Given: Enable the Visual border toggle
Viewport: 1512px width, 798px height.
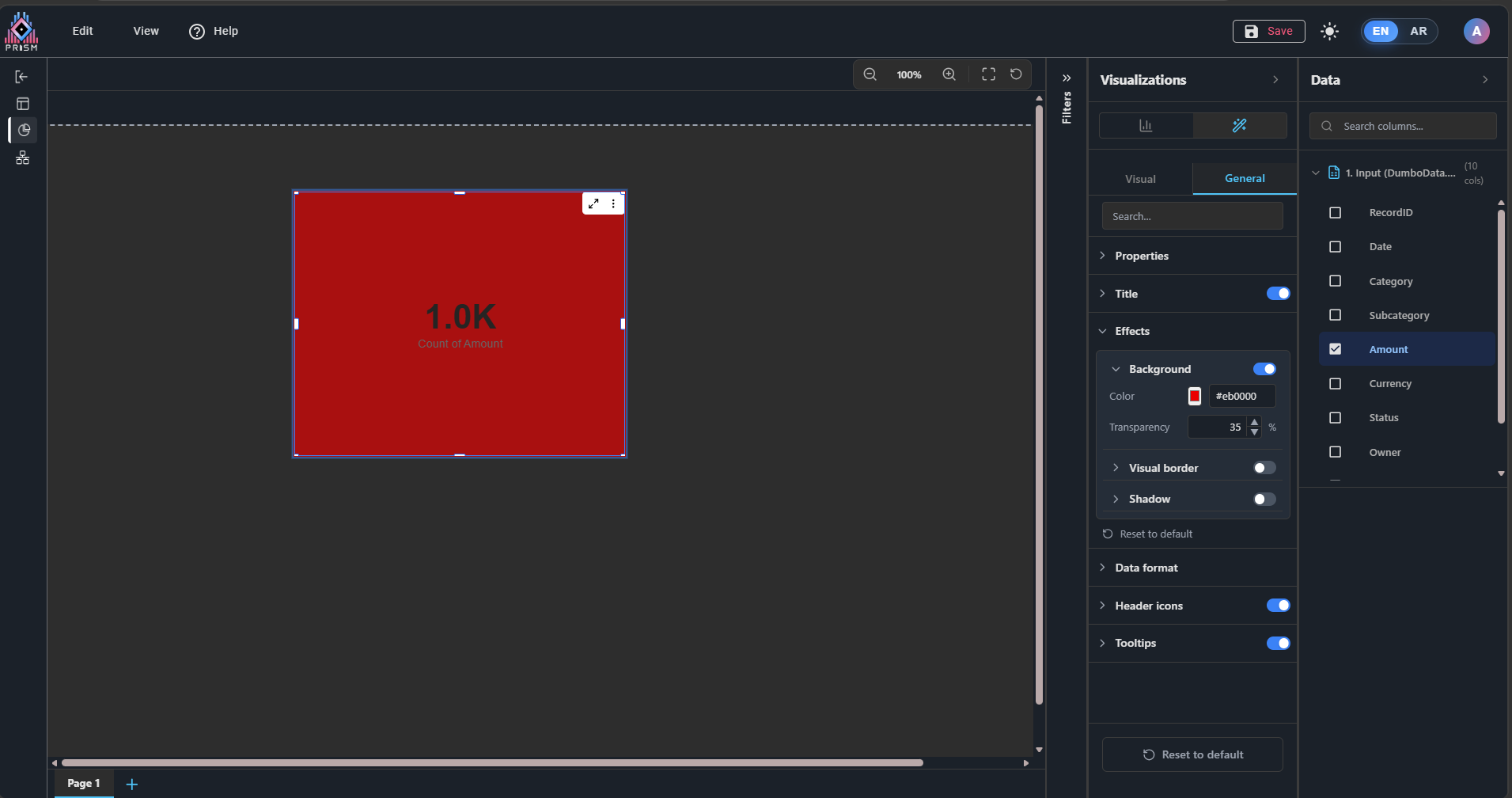Looking at the screenshot, I should click(x=1264, y=468).
